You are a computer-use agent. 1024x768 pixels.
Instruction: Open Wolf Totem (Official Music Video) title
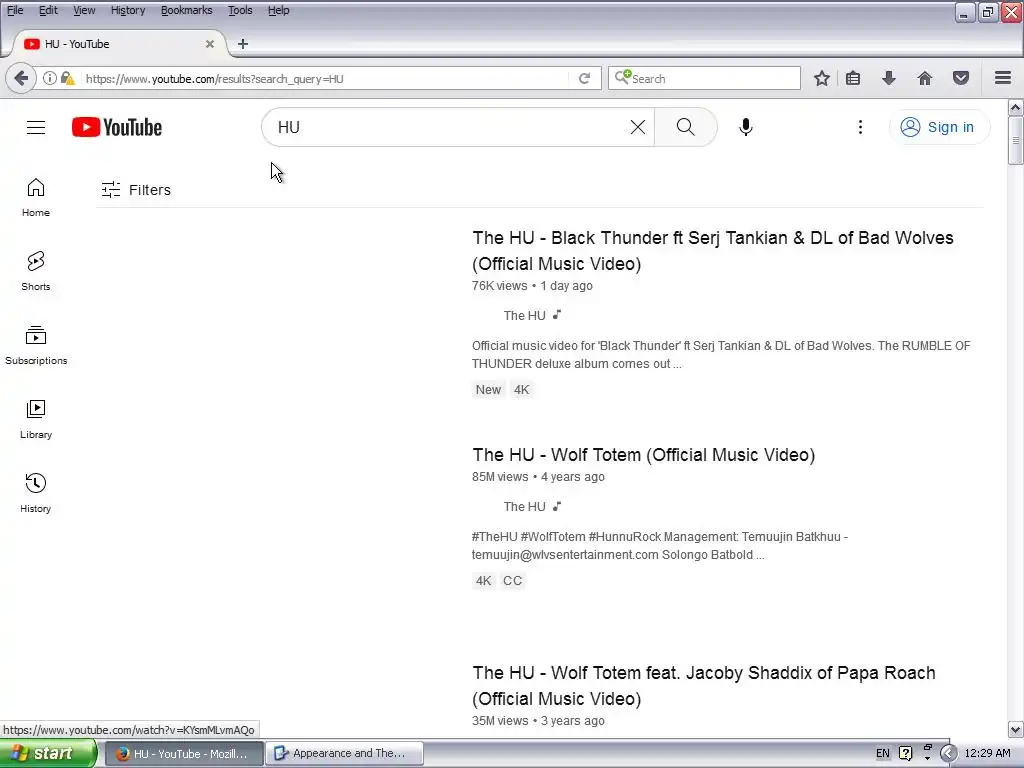[643, 455]
